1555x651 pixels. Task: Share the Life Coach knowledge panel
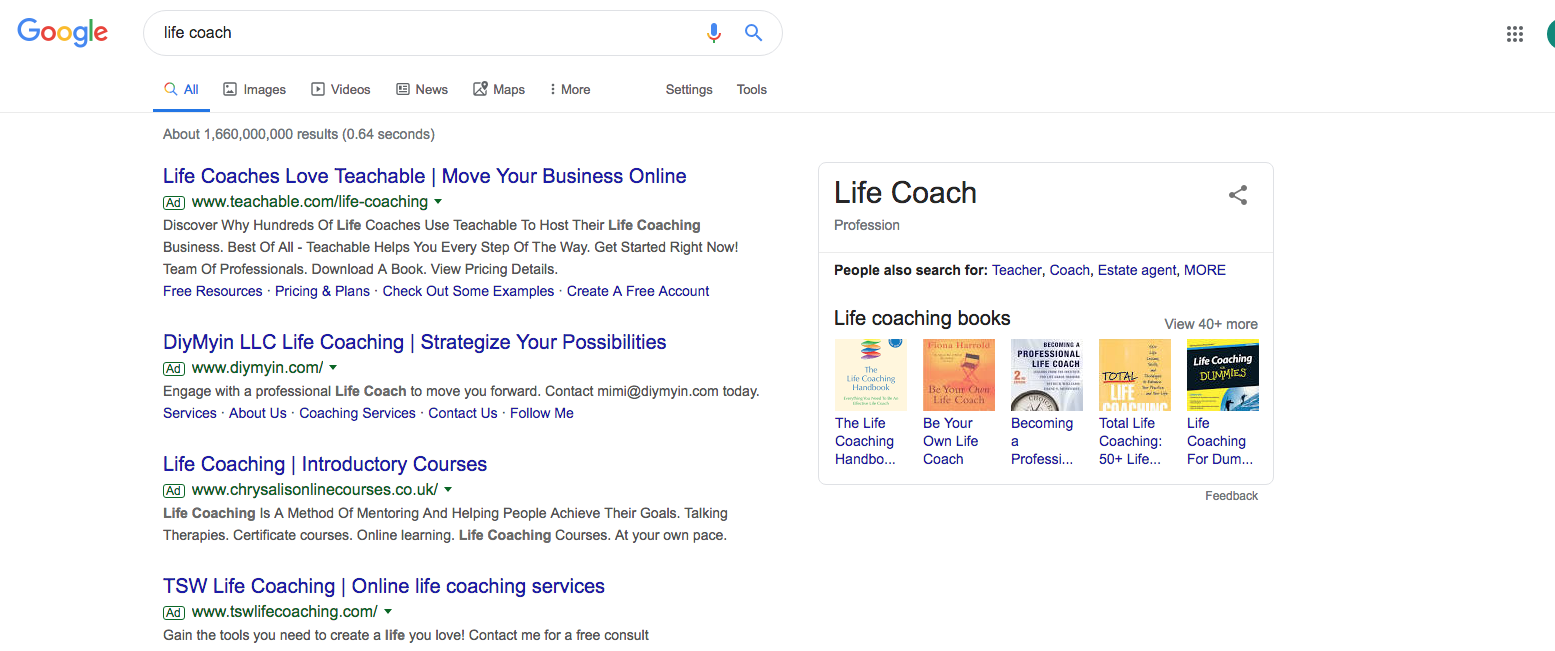point(1238,195)
